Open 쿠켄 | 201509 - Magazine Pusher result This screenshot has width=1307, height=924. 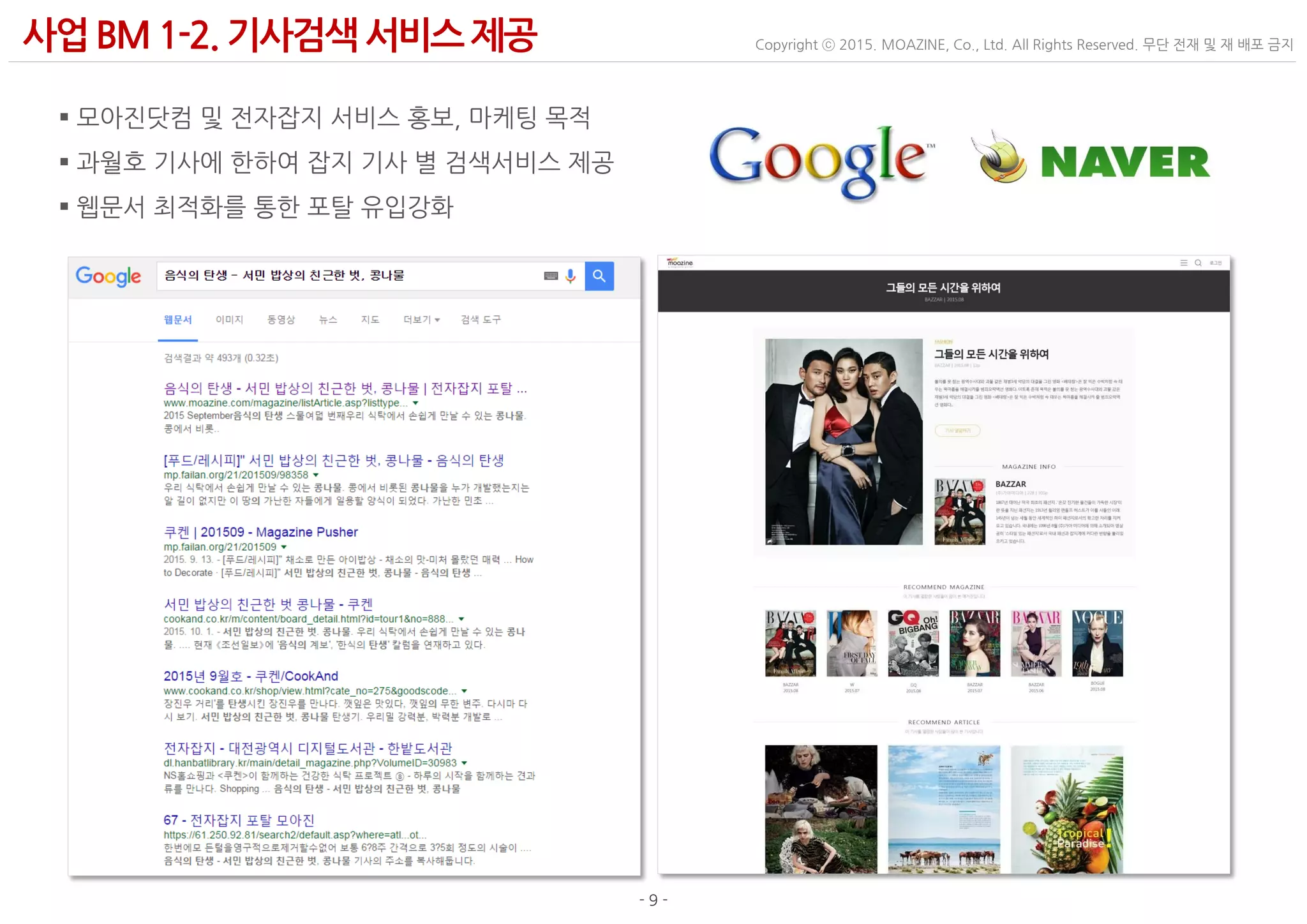pos(260,532)
